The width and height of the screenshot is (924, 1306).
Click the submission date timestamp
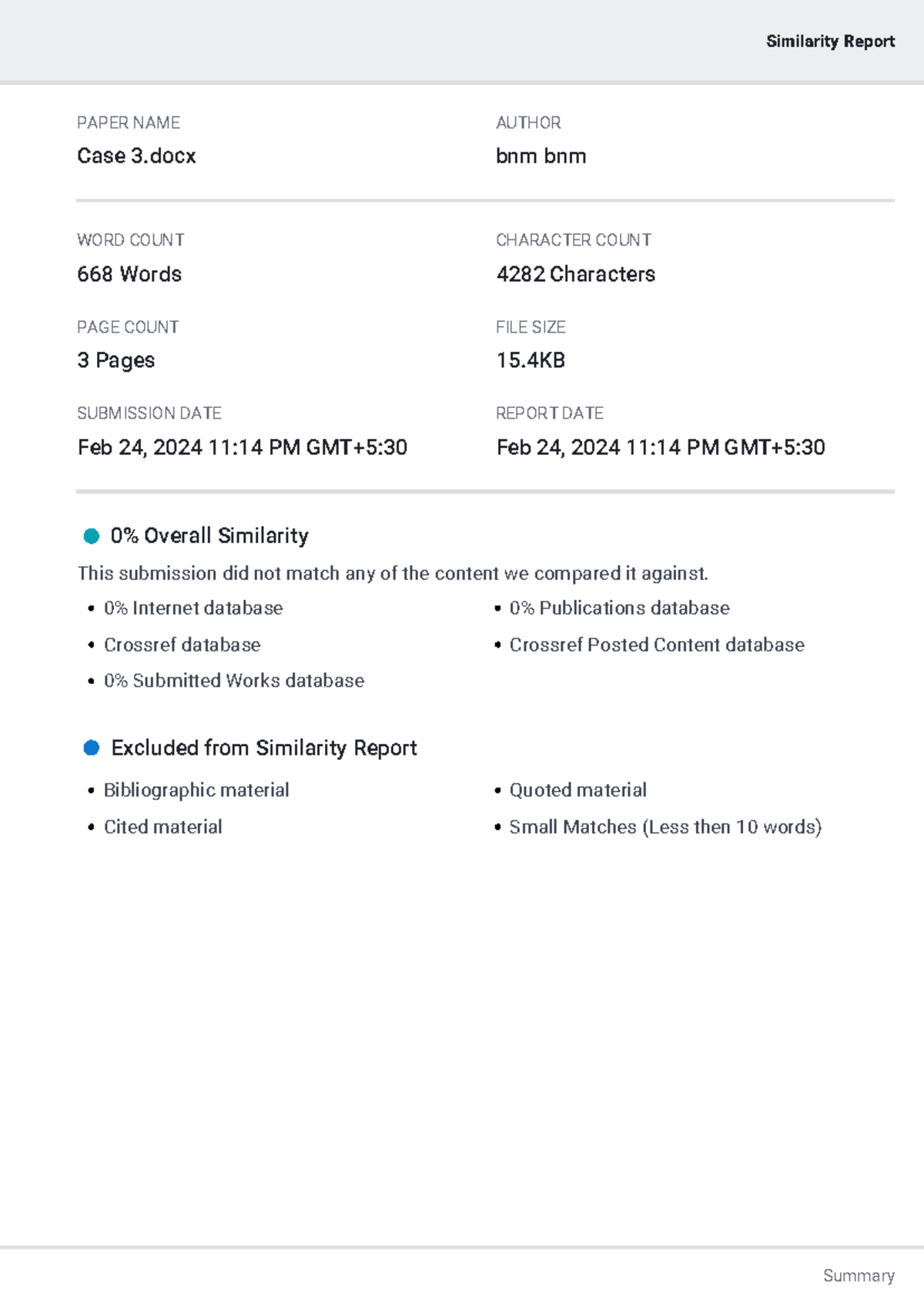point(243,447)
